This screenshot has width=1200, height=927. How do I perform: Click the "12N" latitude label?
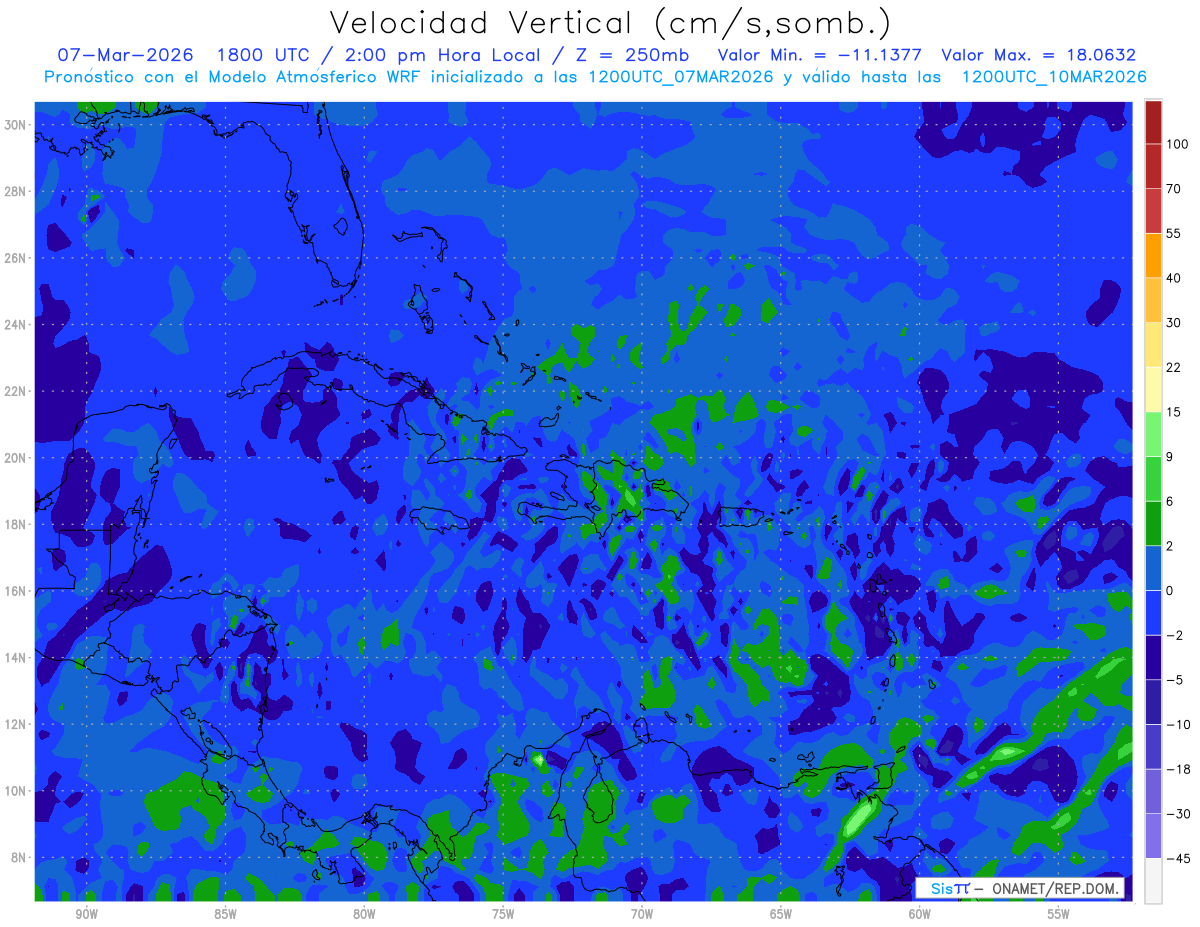(17, 724)
